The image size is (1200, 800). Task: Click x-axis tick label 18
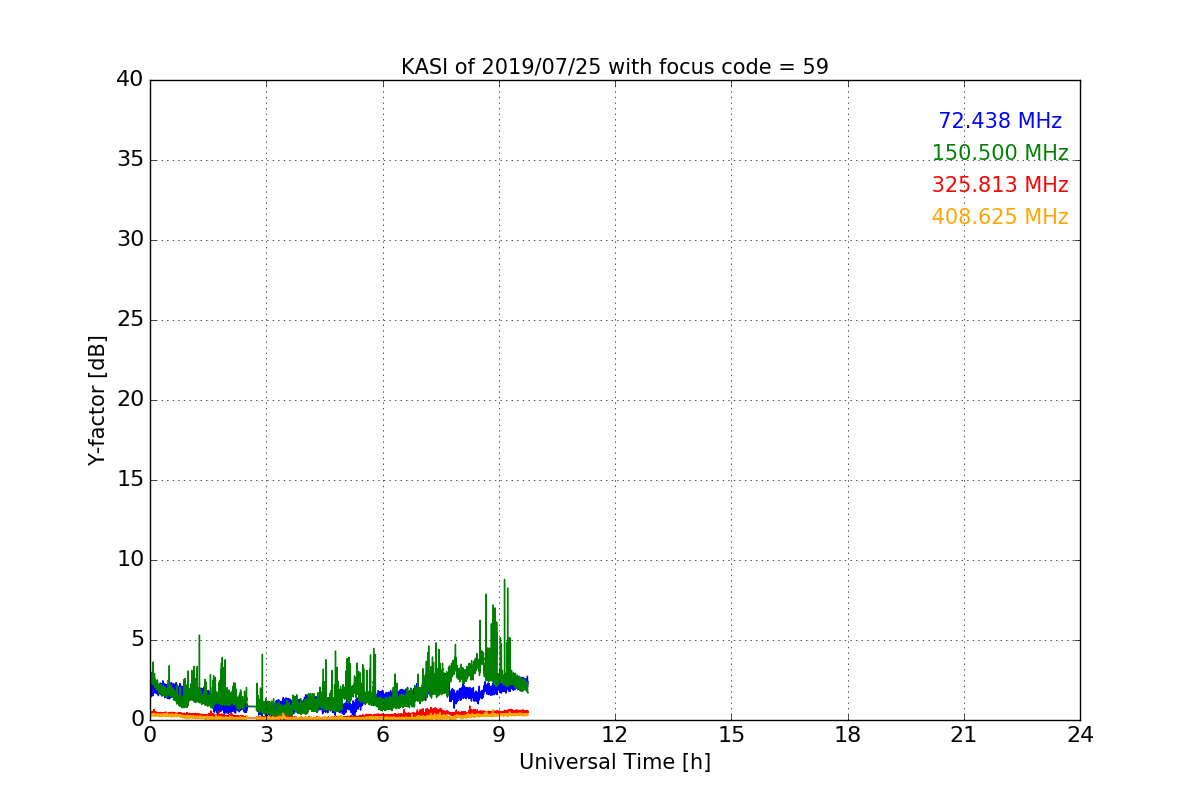click(x=847, y=734)
